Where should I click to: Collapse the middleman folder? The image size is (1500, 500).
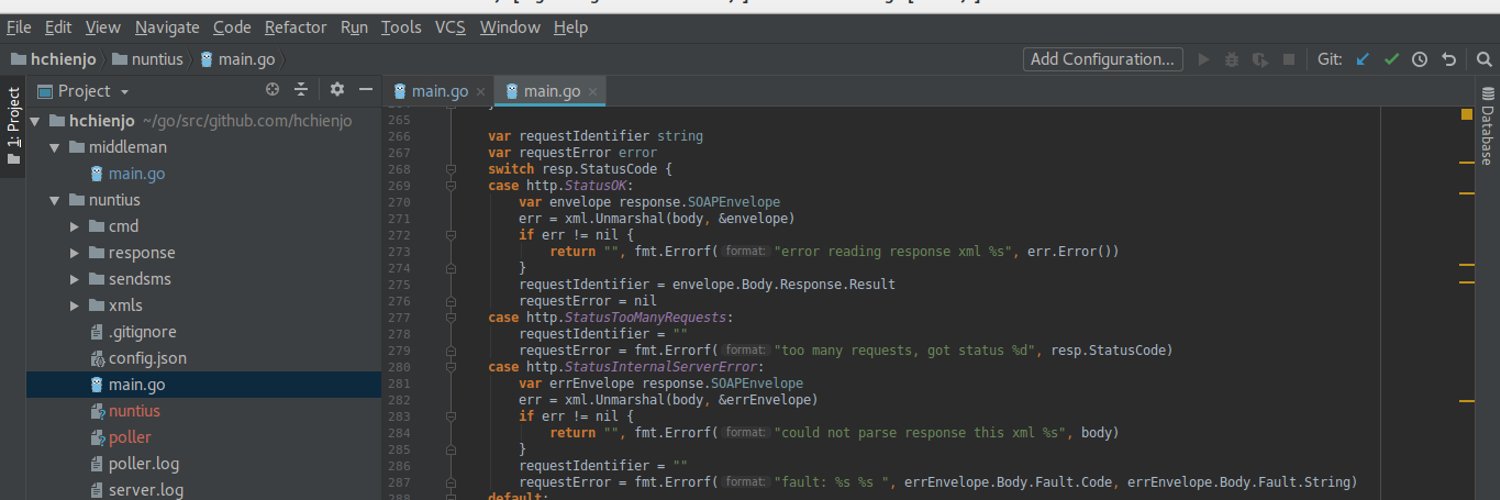pyautogui.click(x=54, y=147)
